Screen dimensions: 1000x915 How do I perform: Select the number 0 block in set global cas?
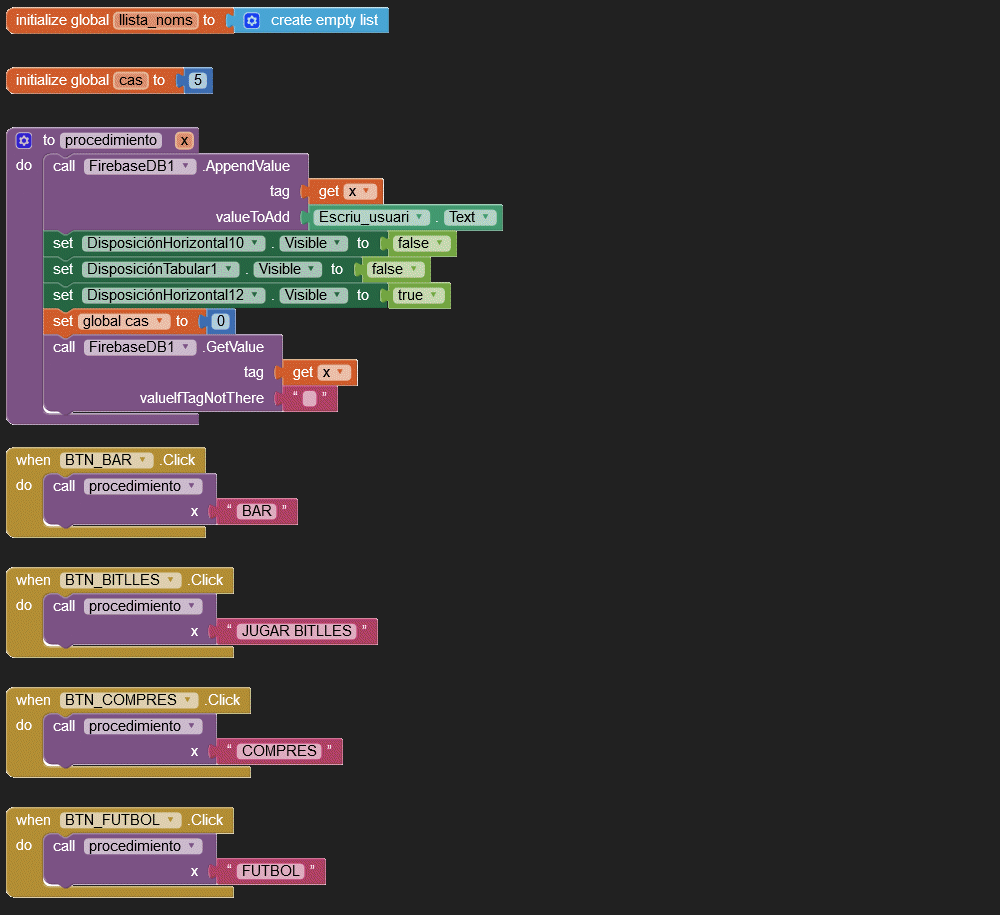[220, 322]
